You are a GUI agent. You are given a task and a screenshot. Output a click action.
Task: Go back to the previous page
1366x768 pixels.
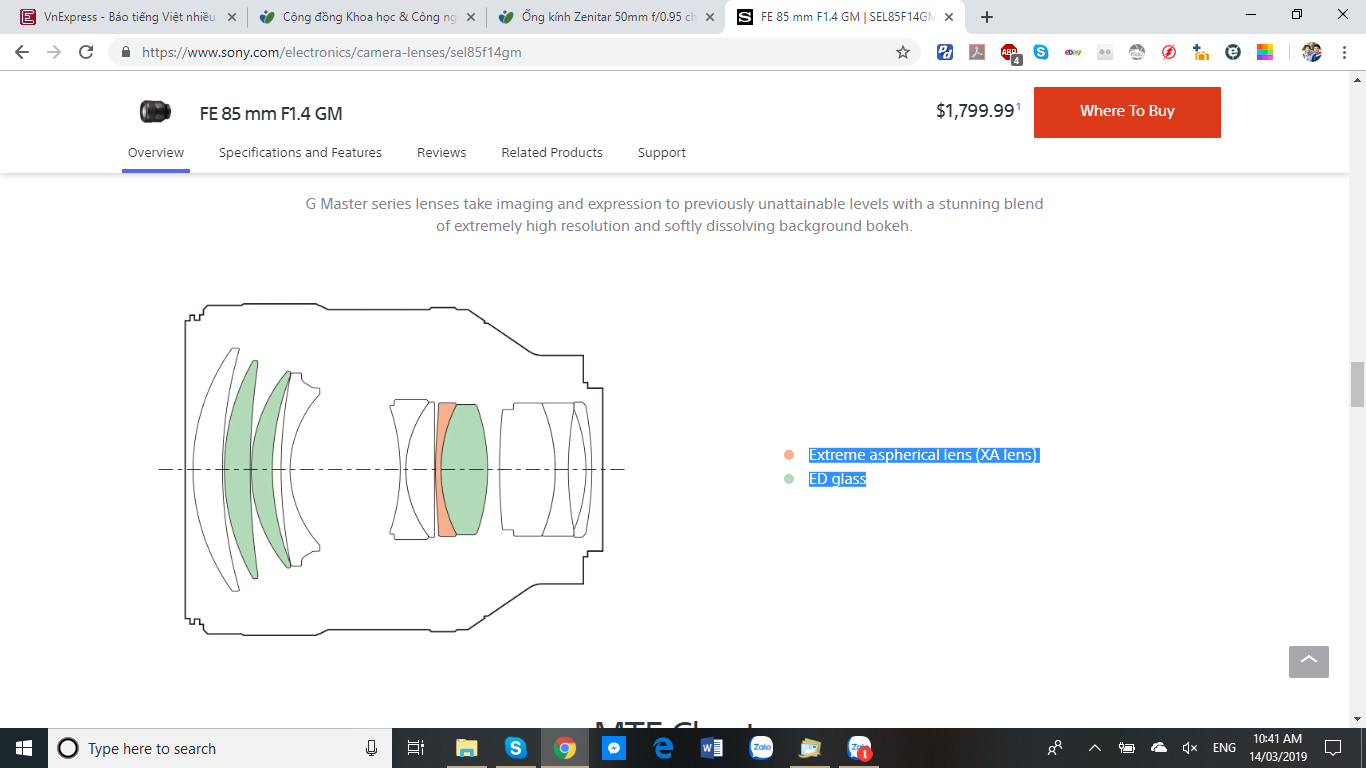(22, 52)
